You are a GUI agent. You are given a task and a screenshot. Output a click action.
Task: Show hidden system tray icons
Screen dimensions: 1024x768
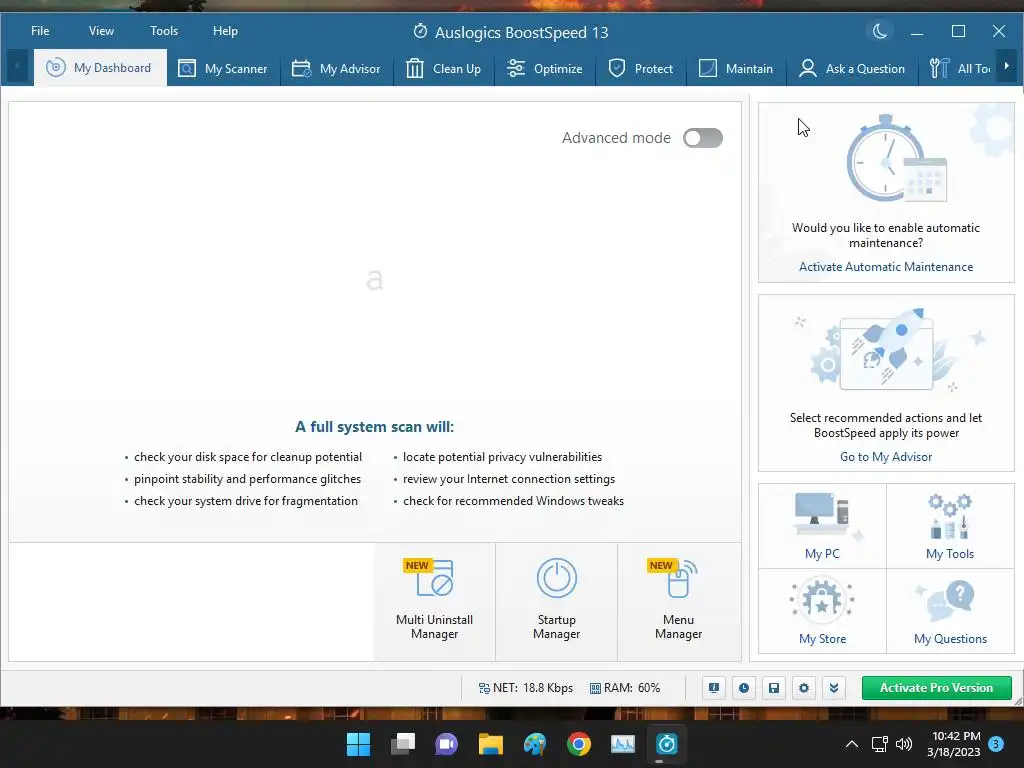[x=852, y=744]
